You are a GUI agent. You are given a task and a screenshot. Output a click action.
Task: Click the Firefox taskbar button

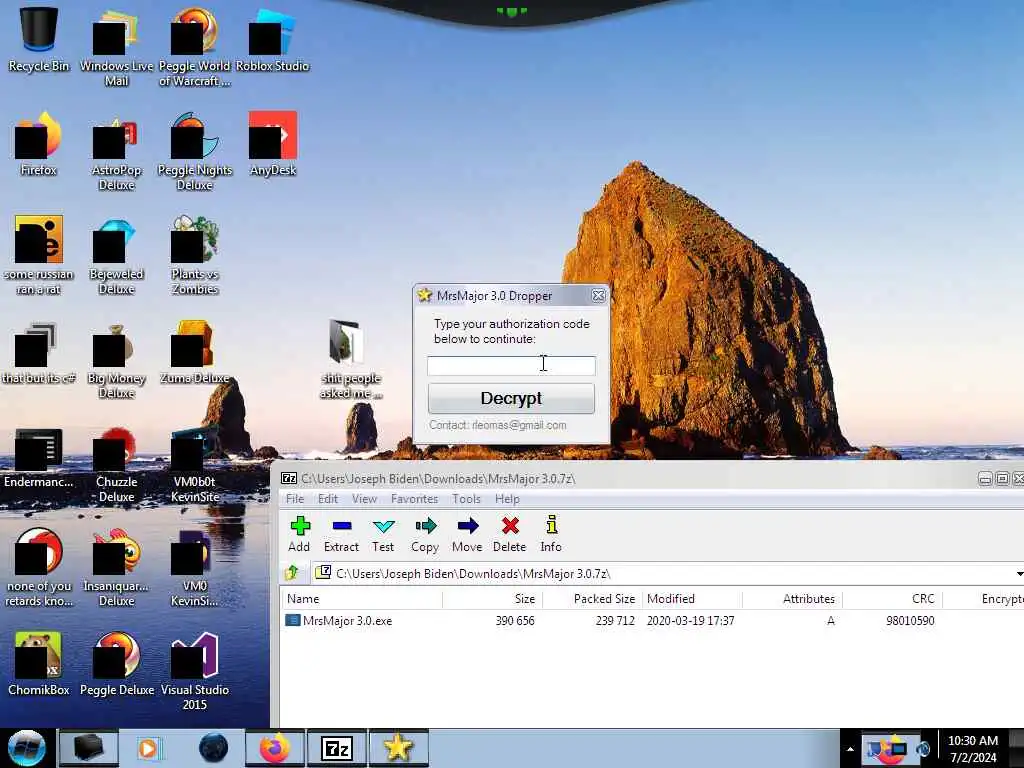pyautogui.click(x=275, y=748)
